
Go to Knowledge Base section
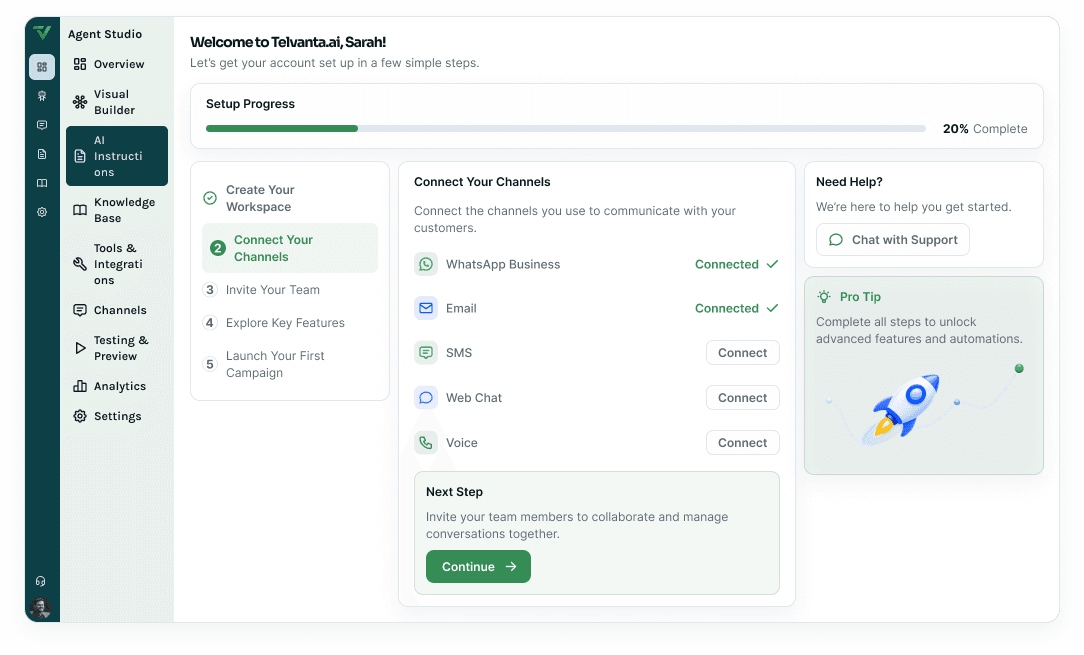pyautogui.click(x=117, y=210)
